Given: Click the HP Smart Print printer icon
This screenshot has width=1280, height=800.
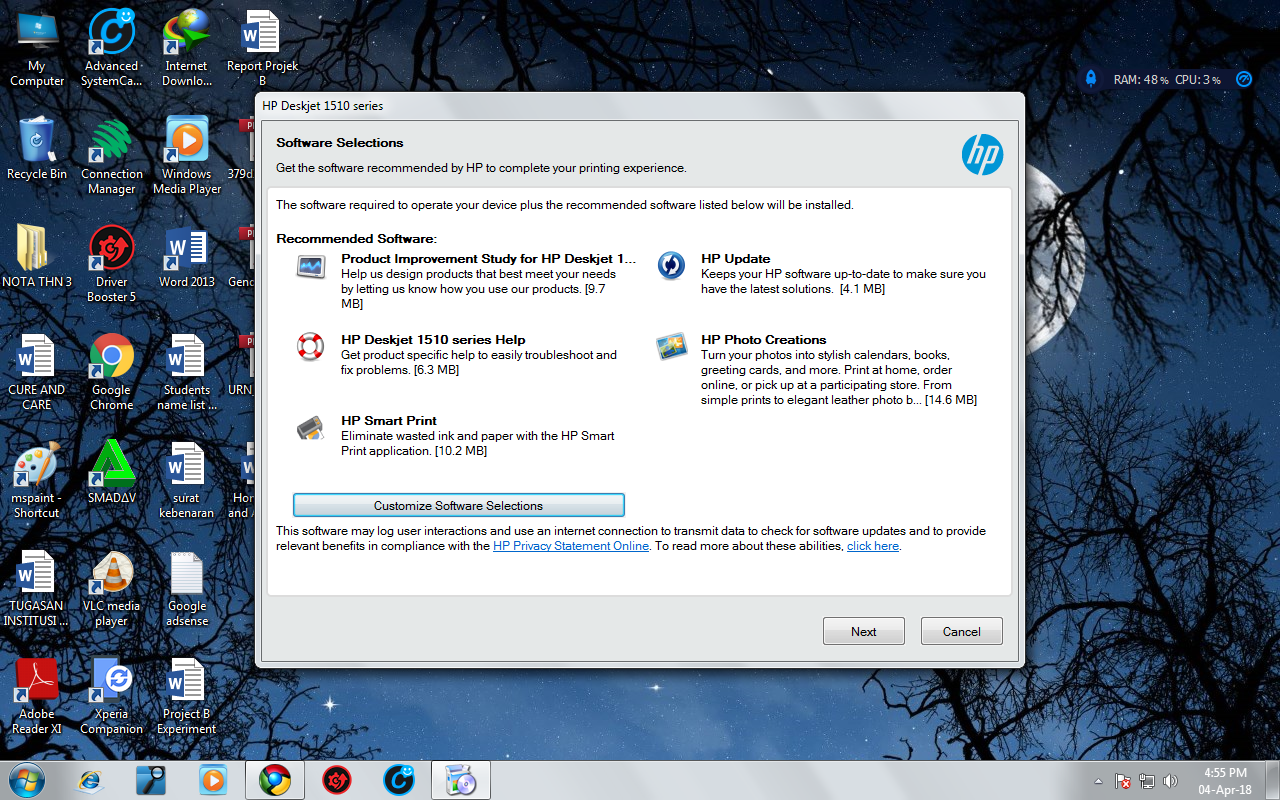Looking at the screenshot, I should (x=311, y=428).
